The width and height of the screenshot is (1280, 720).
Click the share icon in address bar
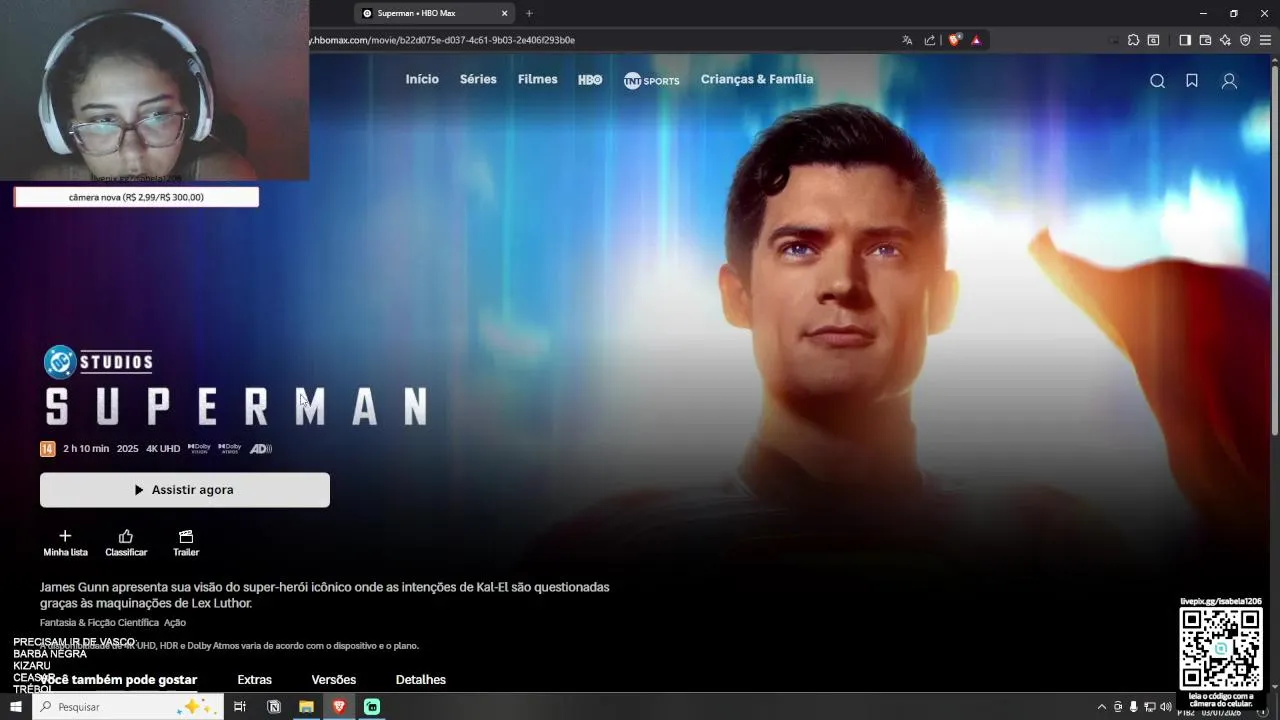point(930,40)
